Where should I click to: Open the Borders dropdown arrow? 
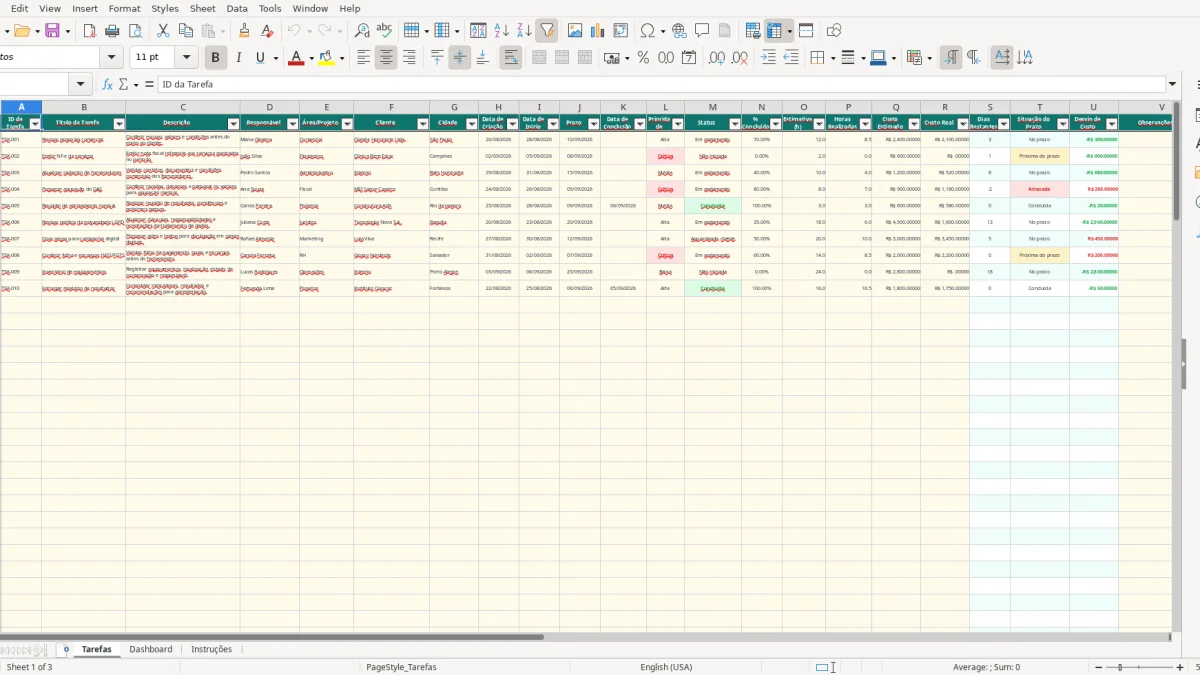click(831, 58)
